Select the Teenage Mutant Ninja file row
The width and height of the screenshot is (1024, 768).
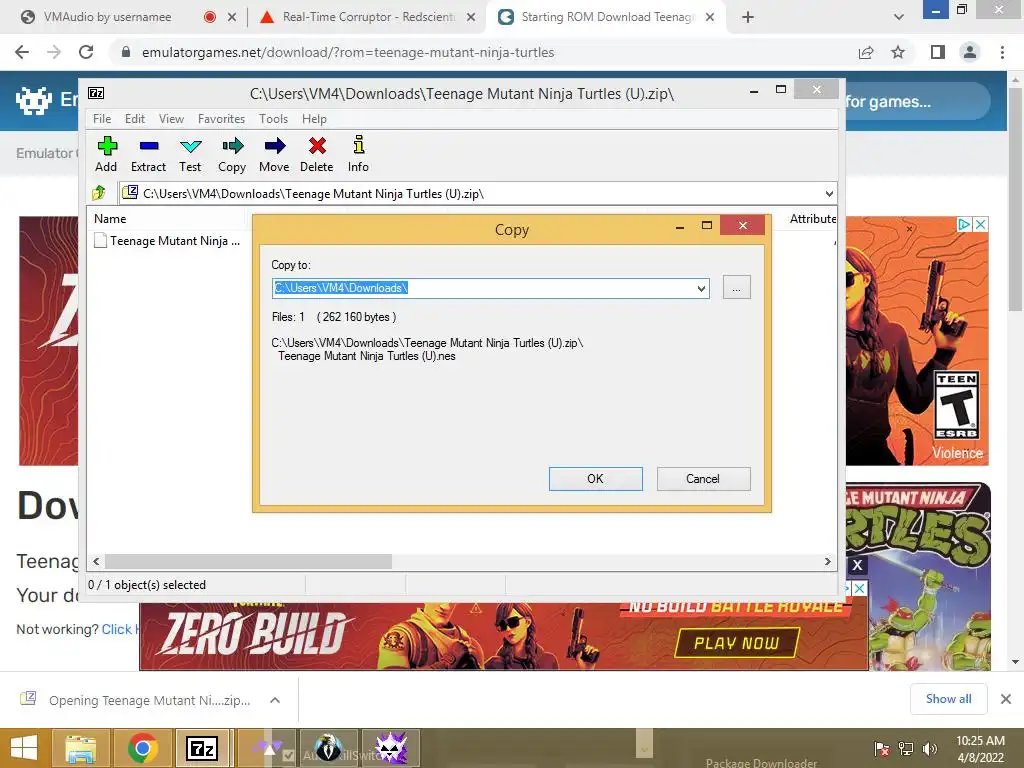point(168,241)
